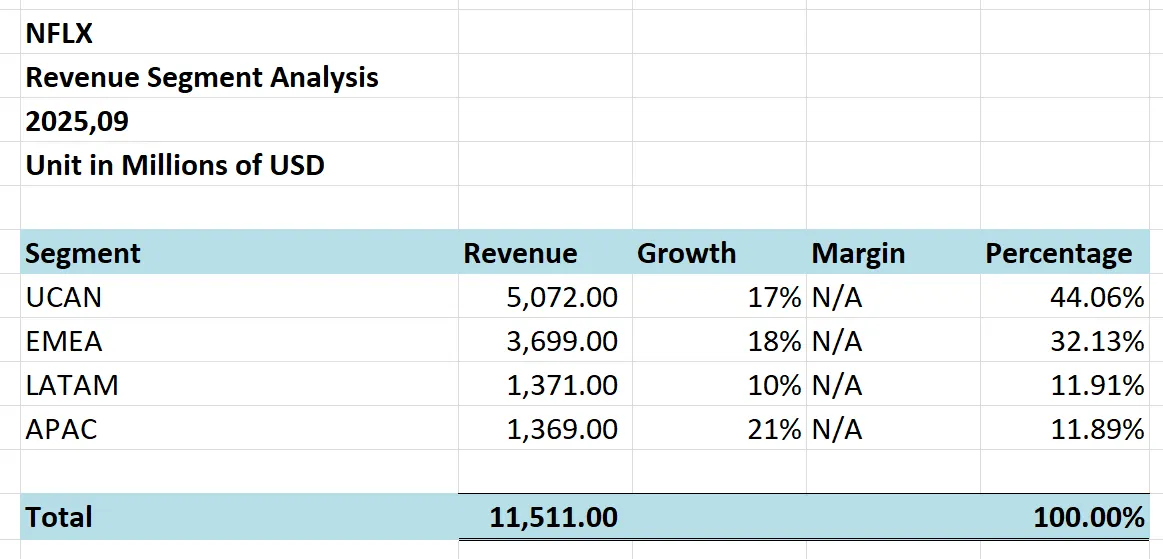Select the EMEA segment cell
The image size is (1163, 559).
coord(64,341)
